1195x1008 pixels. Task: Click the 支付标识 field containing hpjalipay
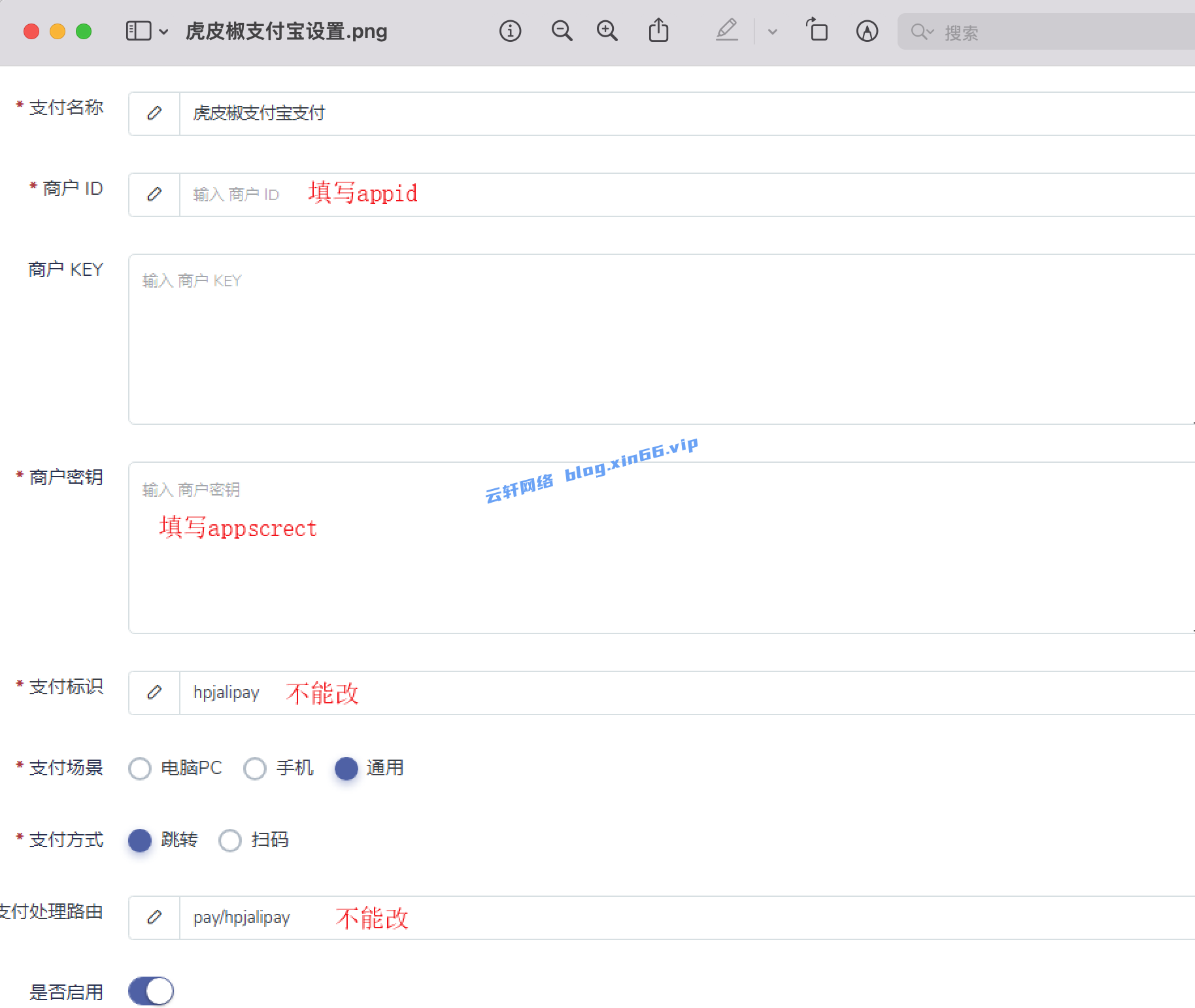pos(687,692)
